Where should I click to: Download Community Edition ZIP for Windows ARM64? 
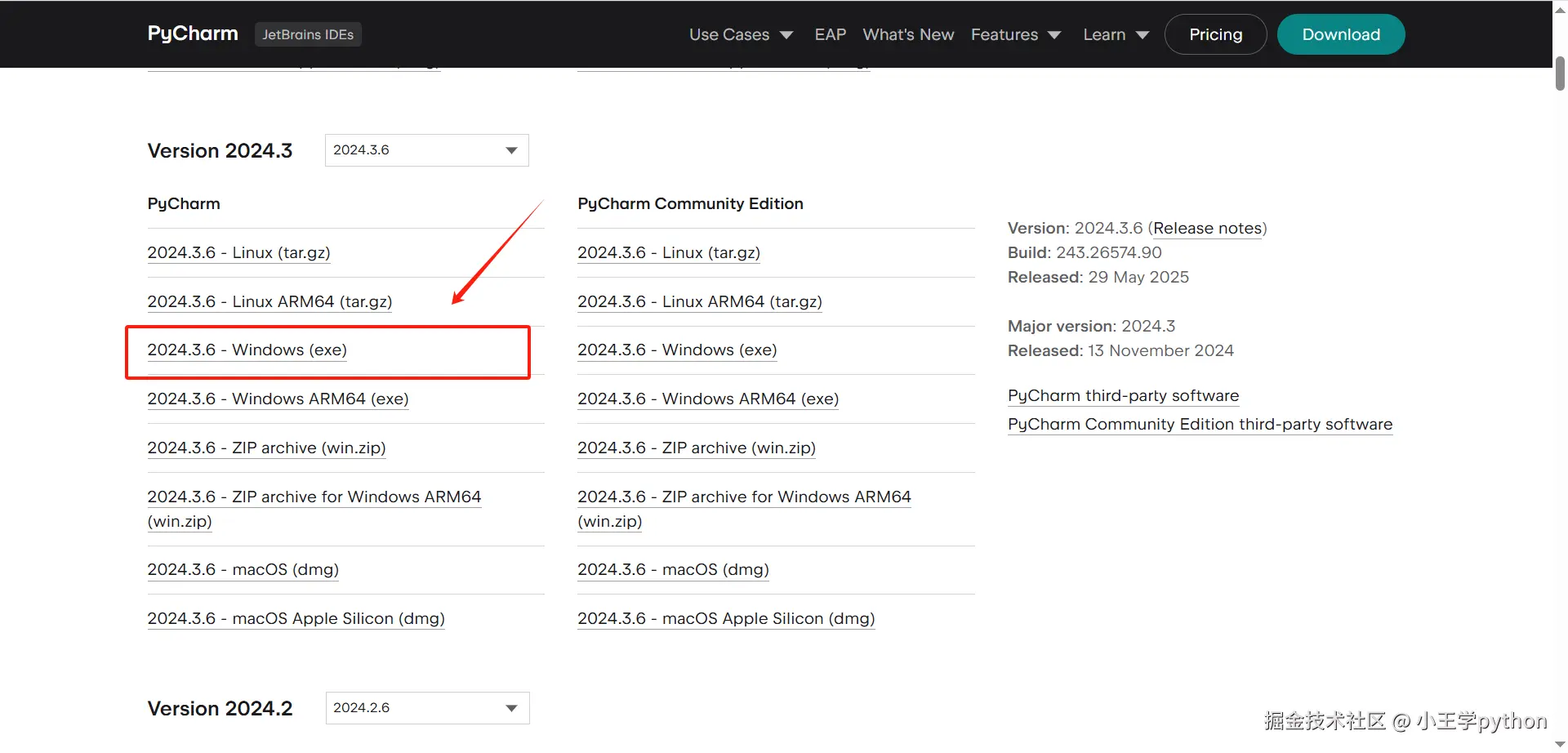[744, 509]
